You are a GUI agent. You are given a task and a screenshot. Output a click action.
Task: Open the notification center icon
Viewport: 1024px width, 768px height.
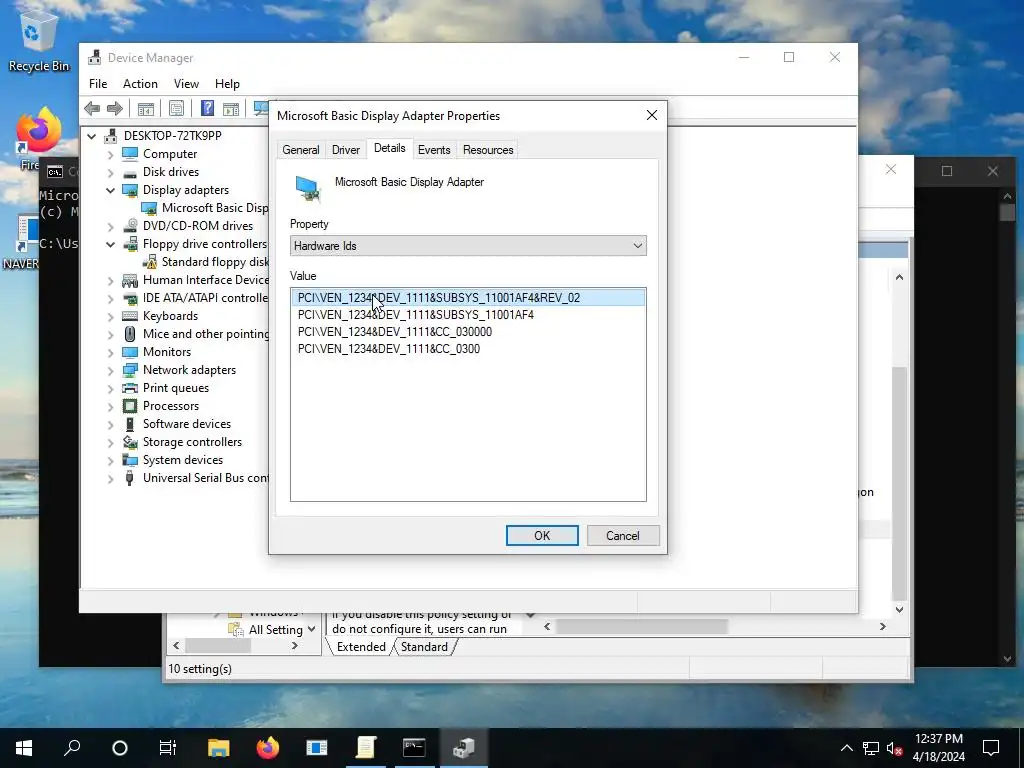click(x=991, y=748)
